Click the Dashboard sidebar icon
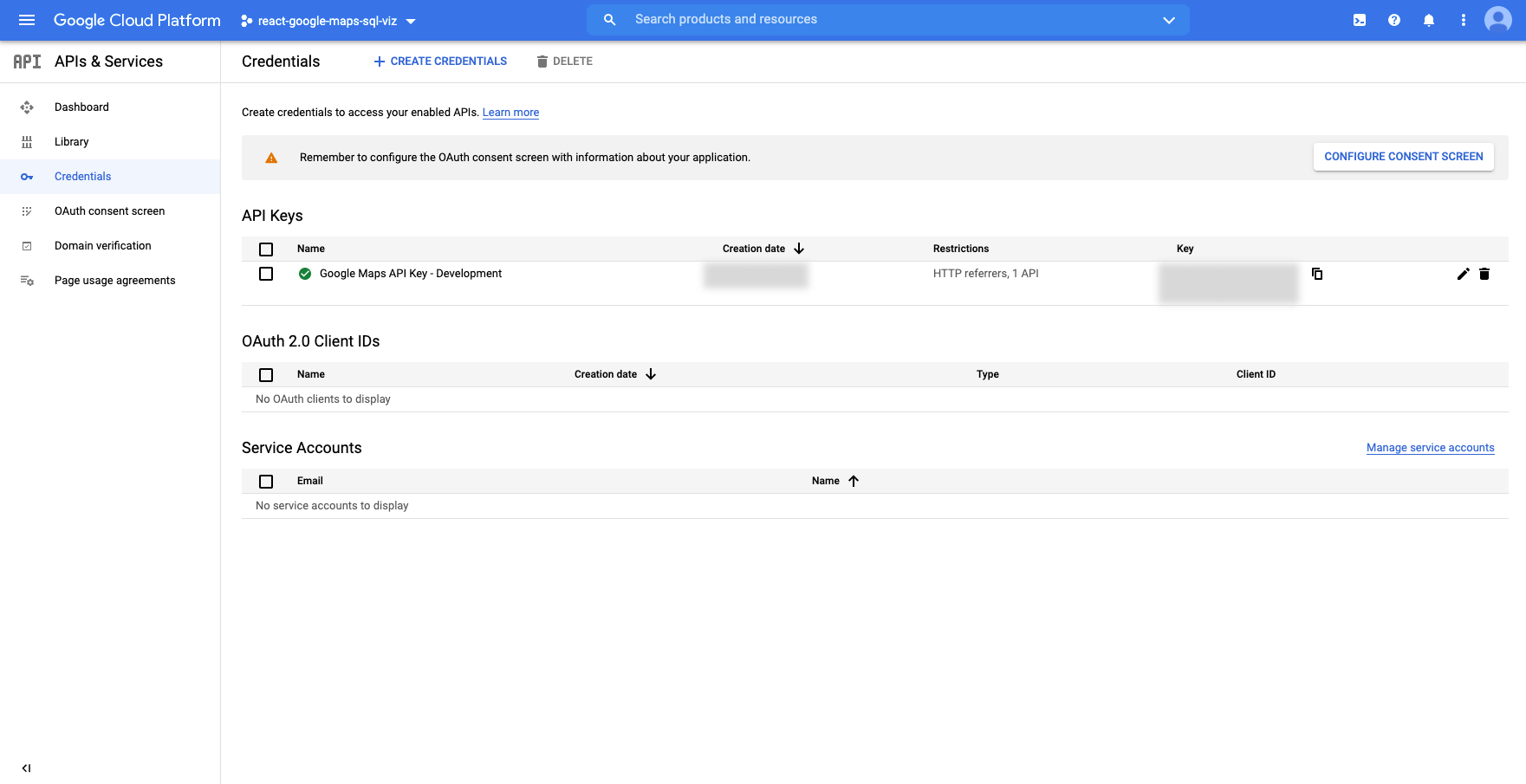 (27, 107)
